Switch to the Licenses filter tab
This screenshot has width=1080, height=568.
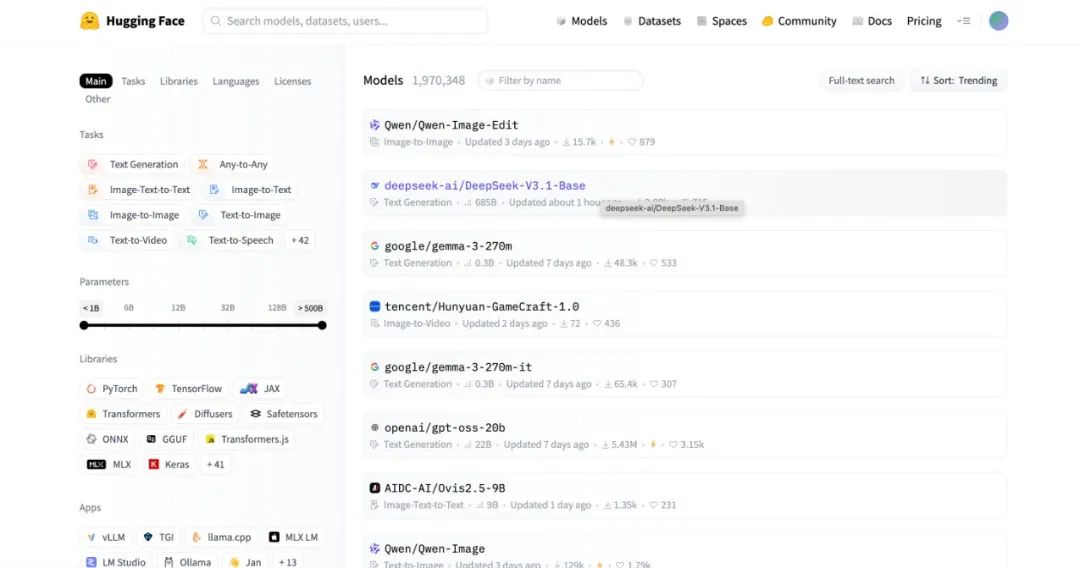click(293, 81)
